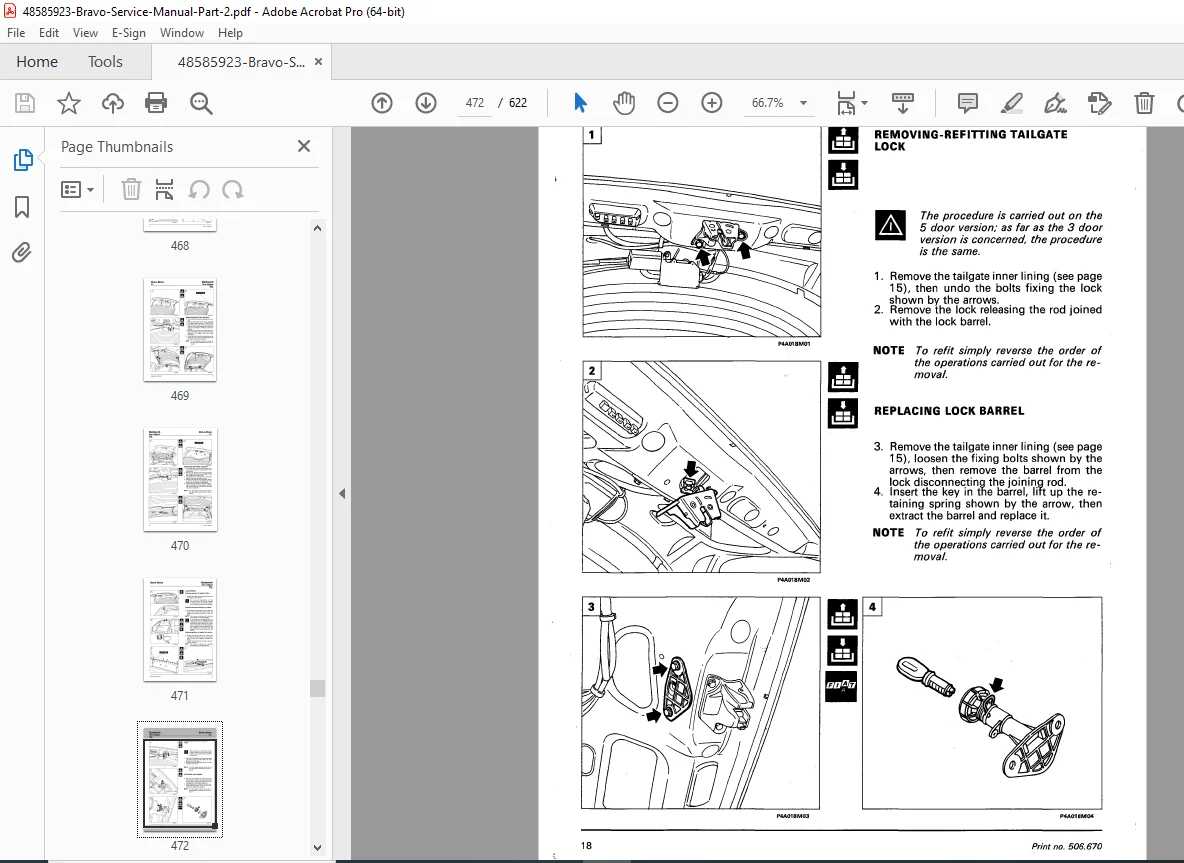Click the total page count 622

tap(518, 103)
